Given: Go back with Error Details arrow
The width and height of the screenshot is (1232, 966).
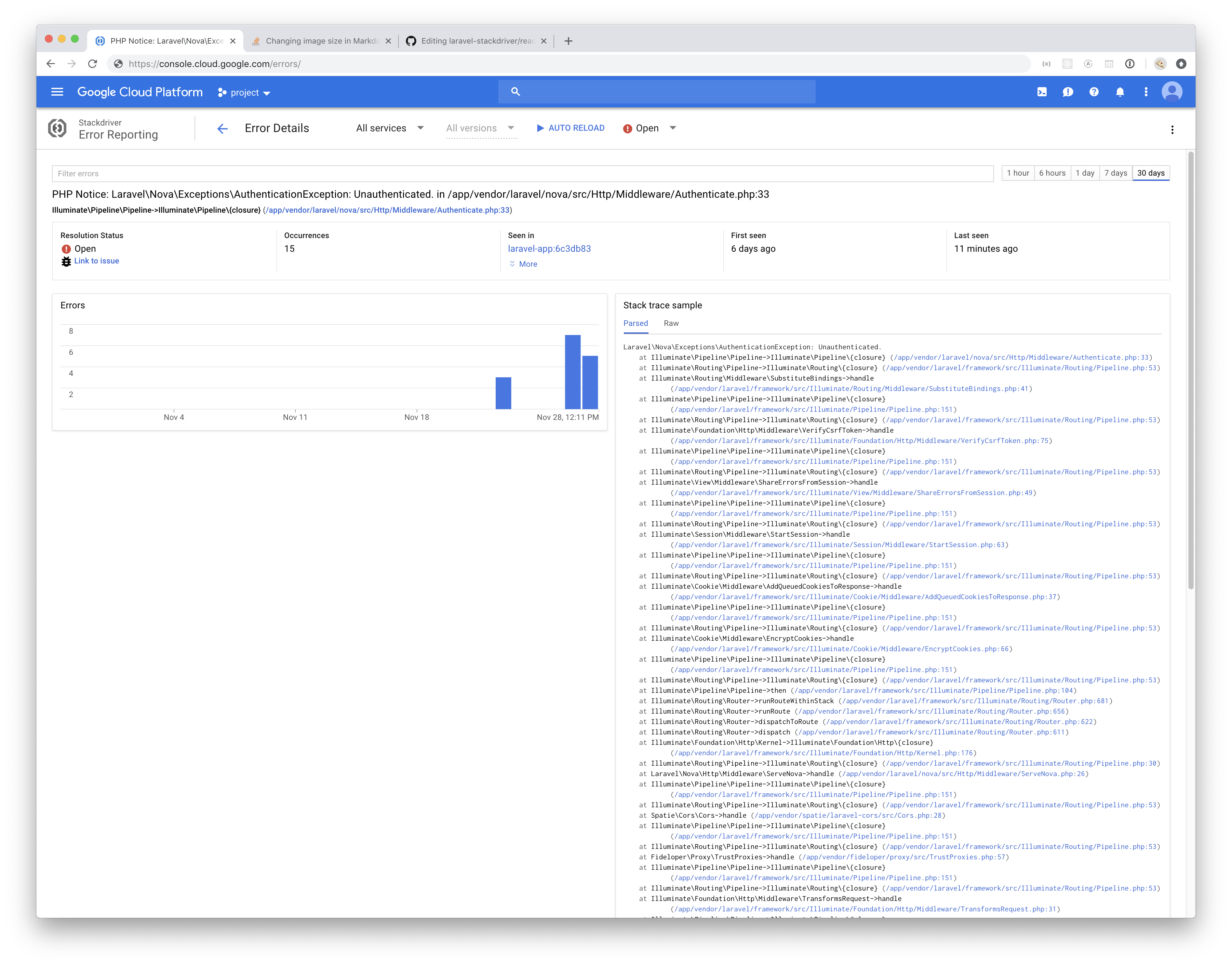Looking at the screenshot, I should 222,129.
